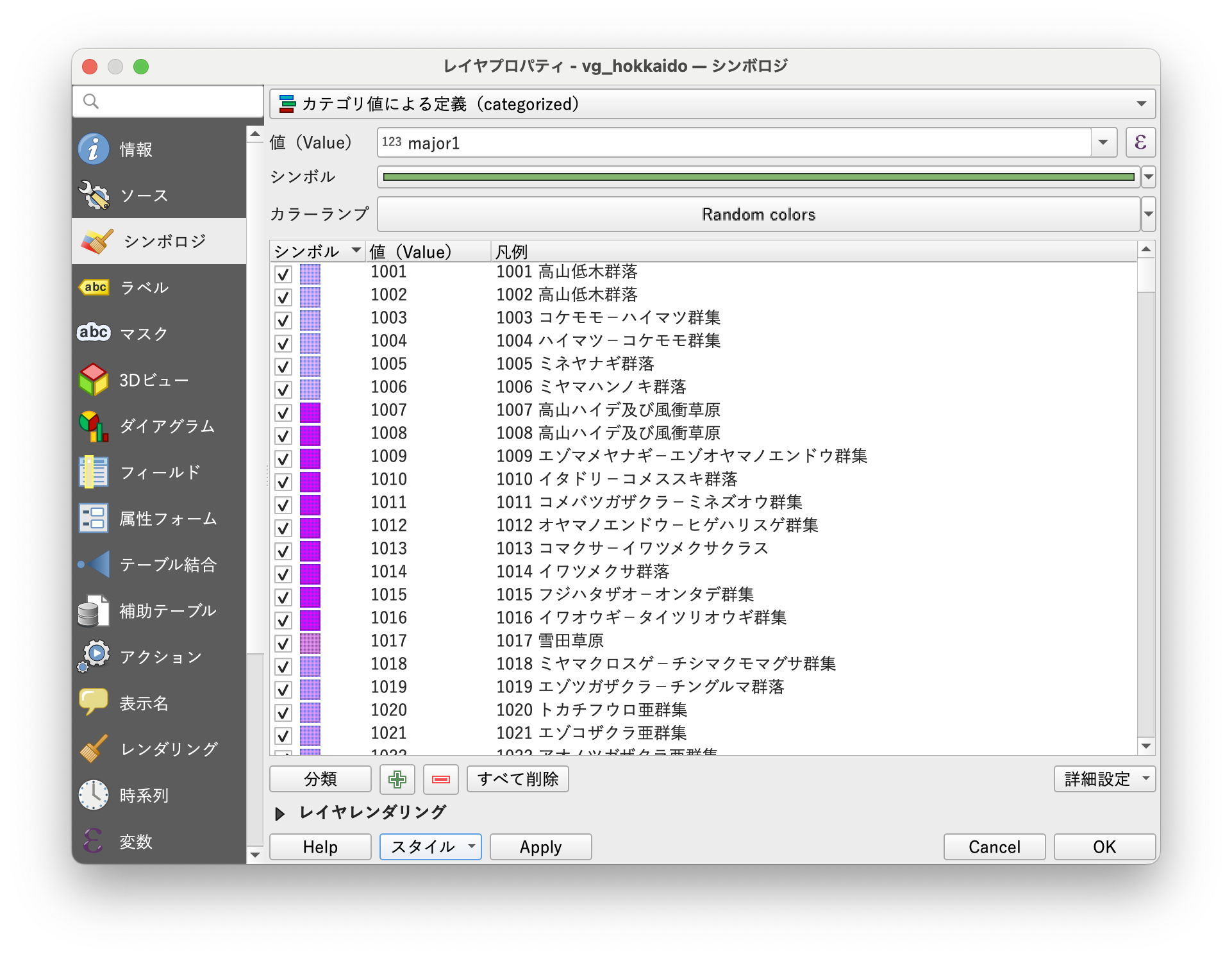Image resolution: width=1232 pixels, height=959 pixels.
Task: Remove selected category with the red minus icon
Action: coord(440,779)
